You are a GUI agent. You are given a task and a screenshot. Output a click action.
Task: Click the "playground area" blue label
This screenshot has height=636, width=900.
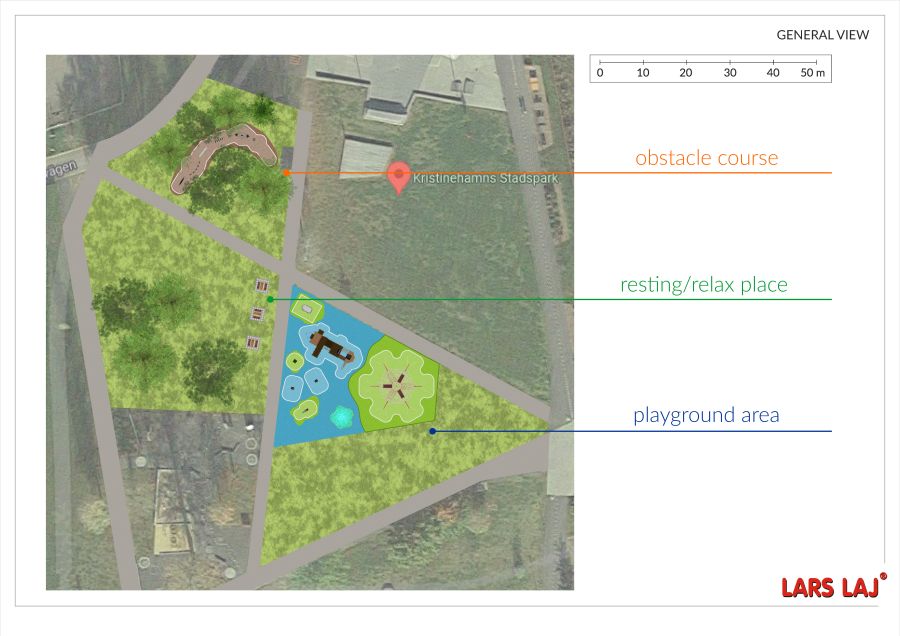(705, 415)
